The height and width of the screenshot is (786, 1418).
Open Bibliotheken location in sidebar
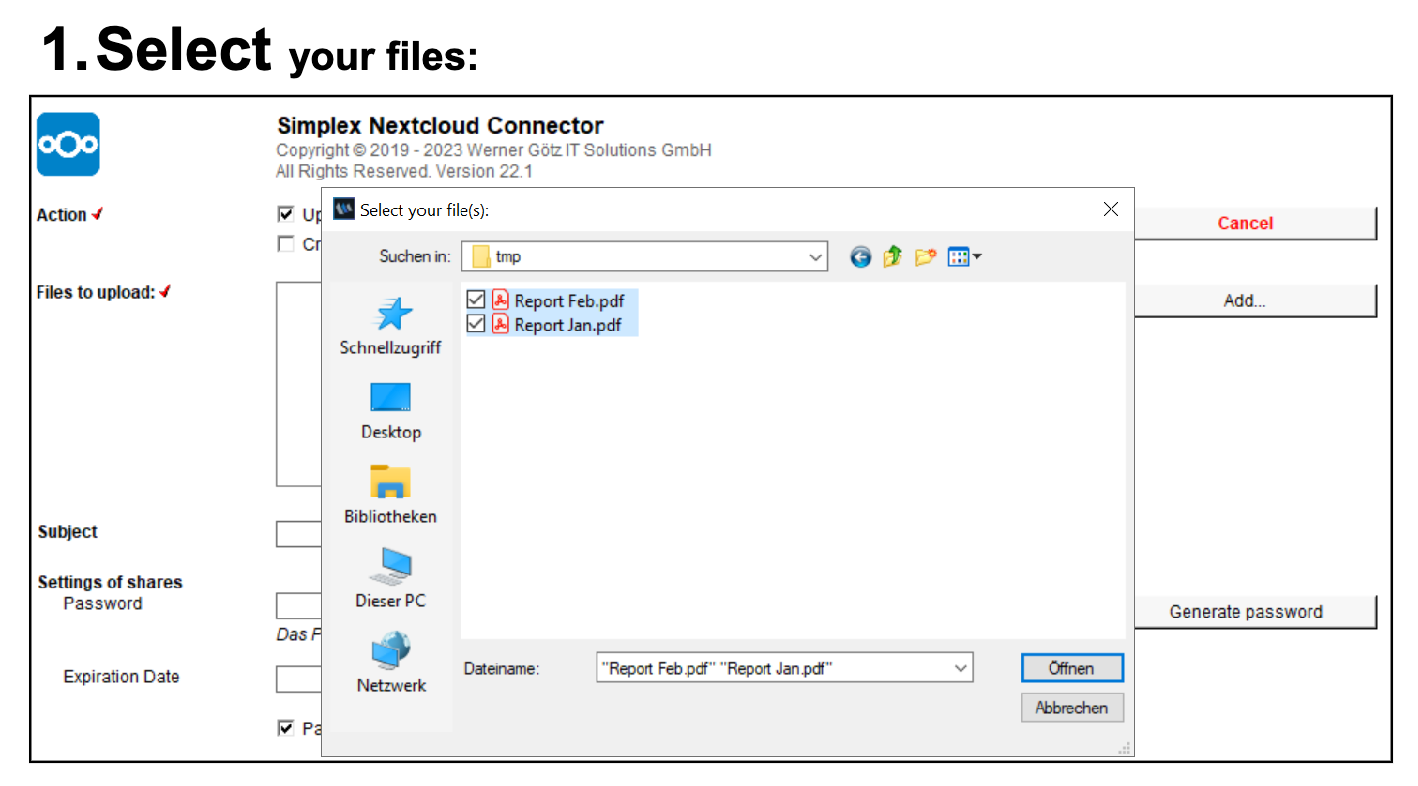tap(390, 495)
